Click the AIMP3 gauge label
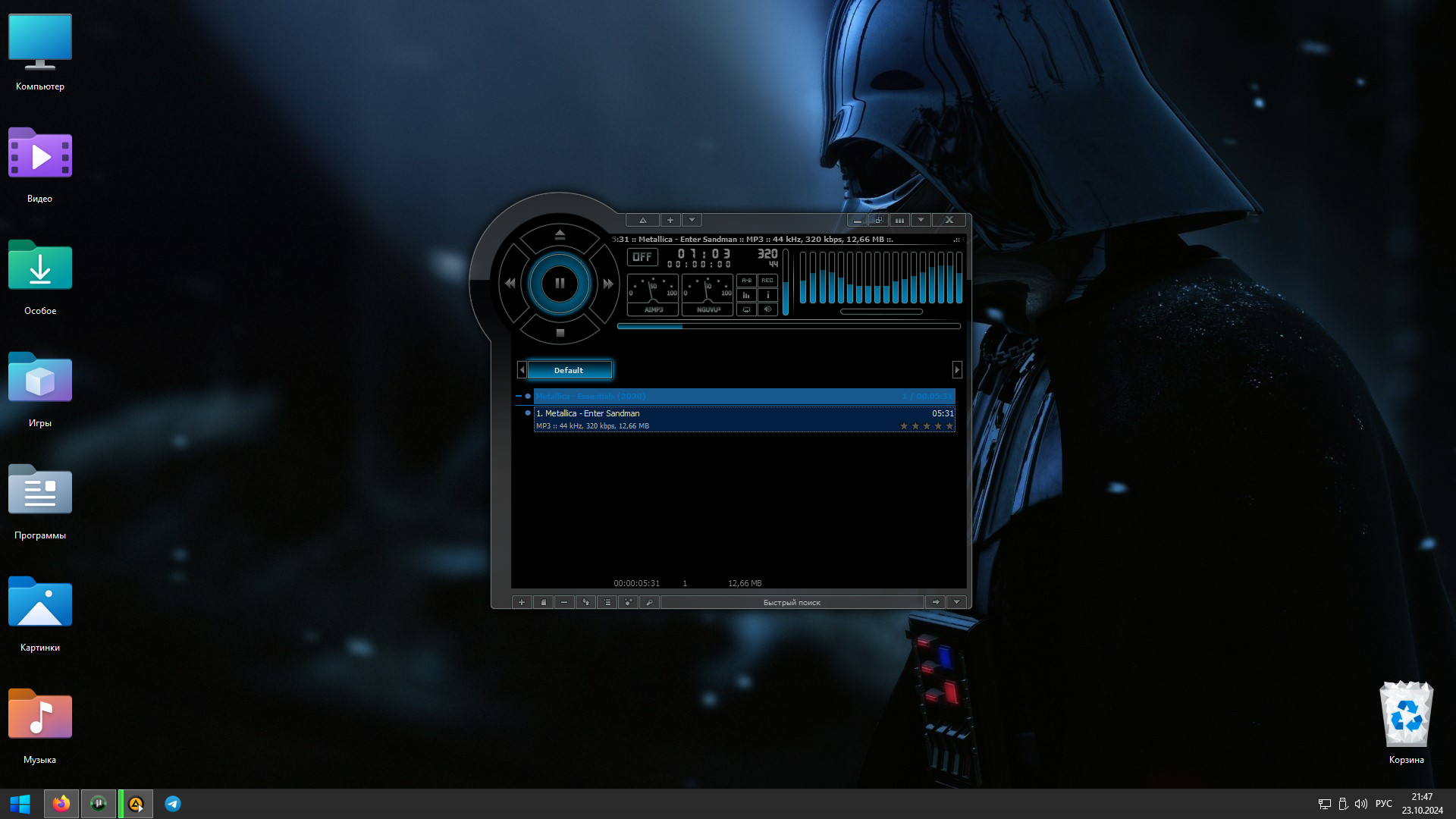 (x=654, y=309)
